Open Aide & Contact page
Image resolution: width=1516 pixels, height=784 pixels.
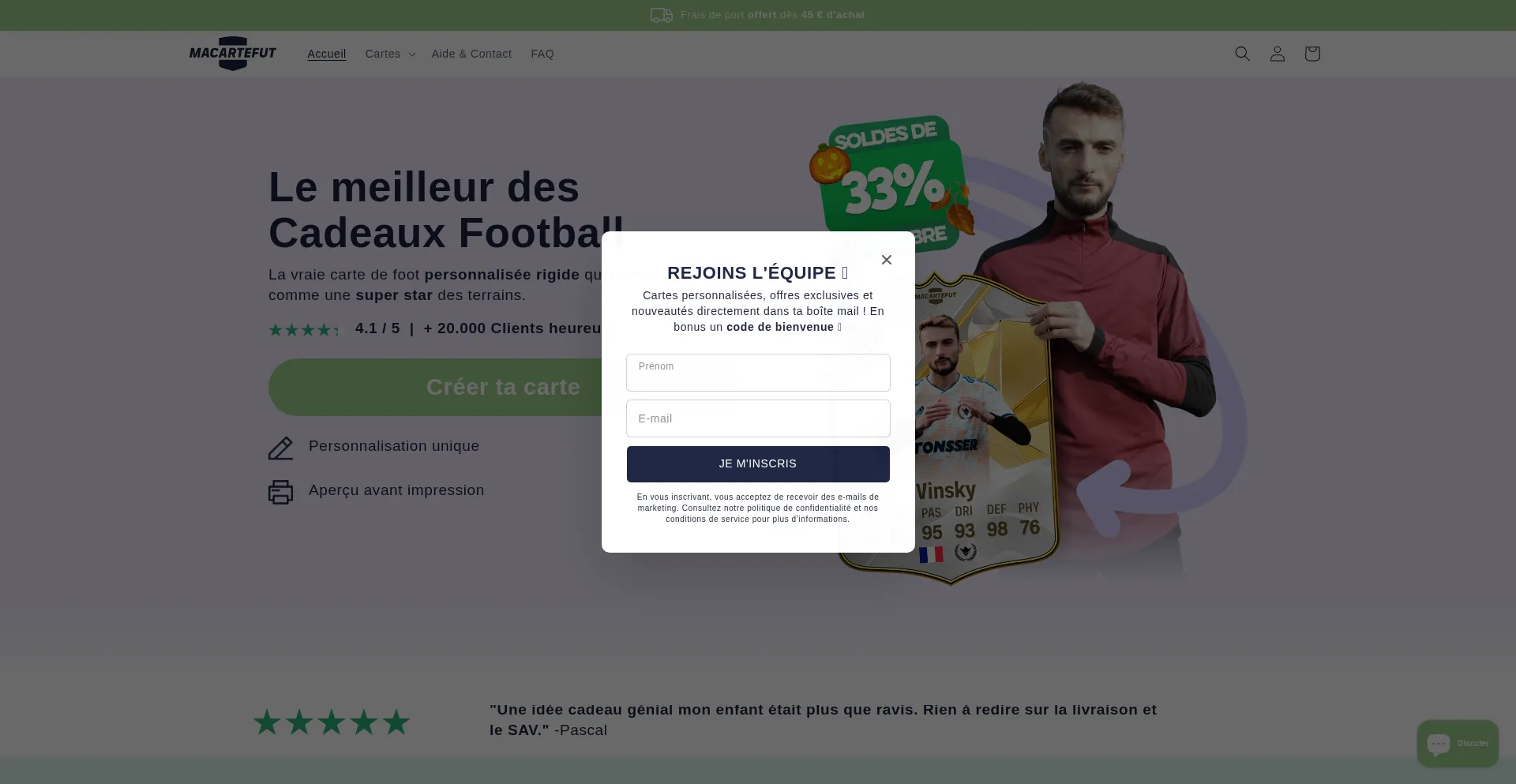coord(471,54)
